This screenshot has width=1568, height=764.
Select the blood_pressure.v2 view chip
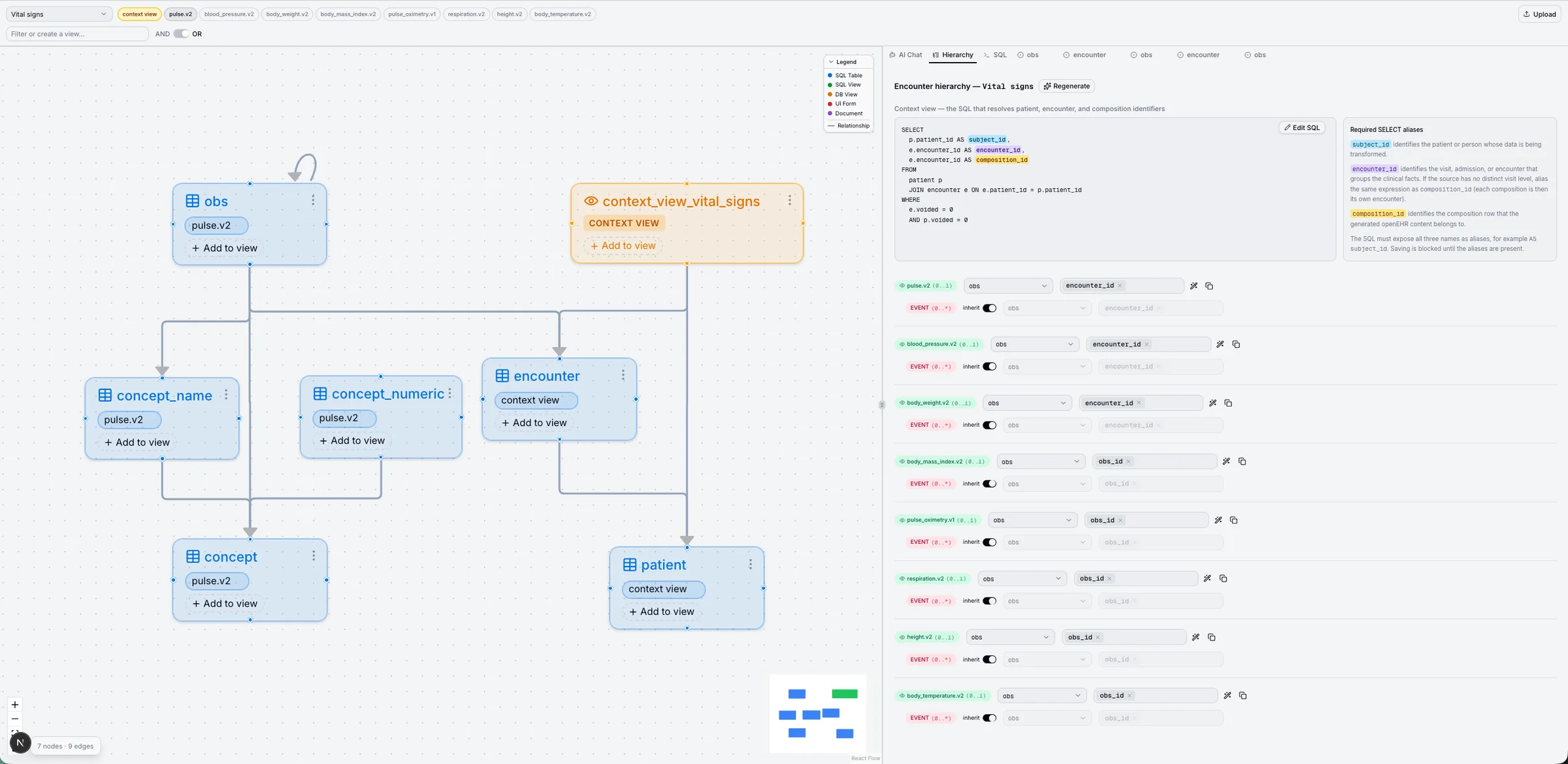[x=229, y=14]
